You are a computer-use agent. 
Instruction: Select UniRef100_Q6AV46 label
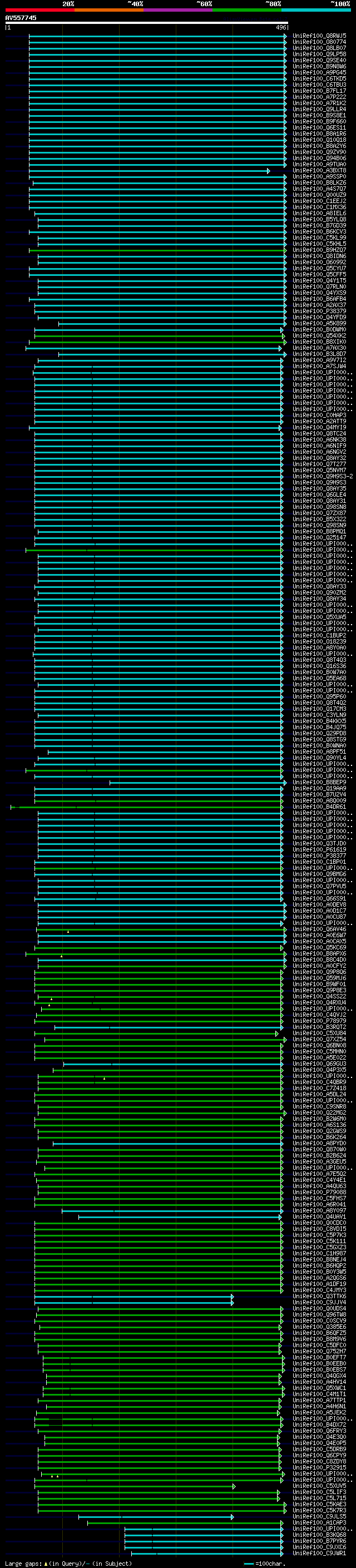319,929
